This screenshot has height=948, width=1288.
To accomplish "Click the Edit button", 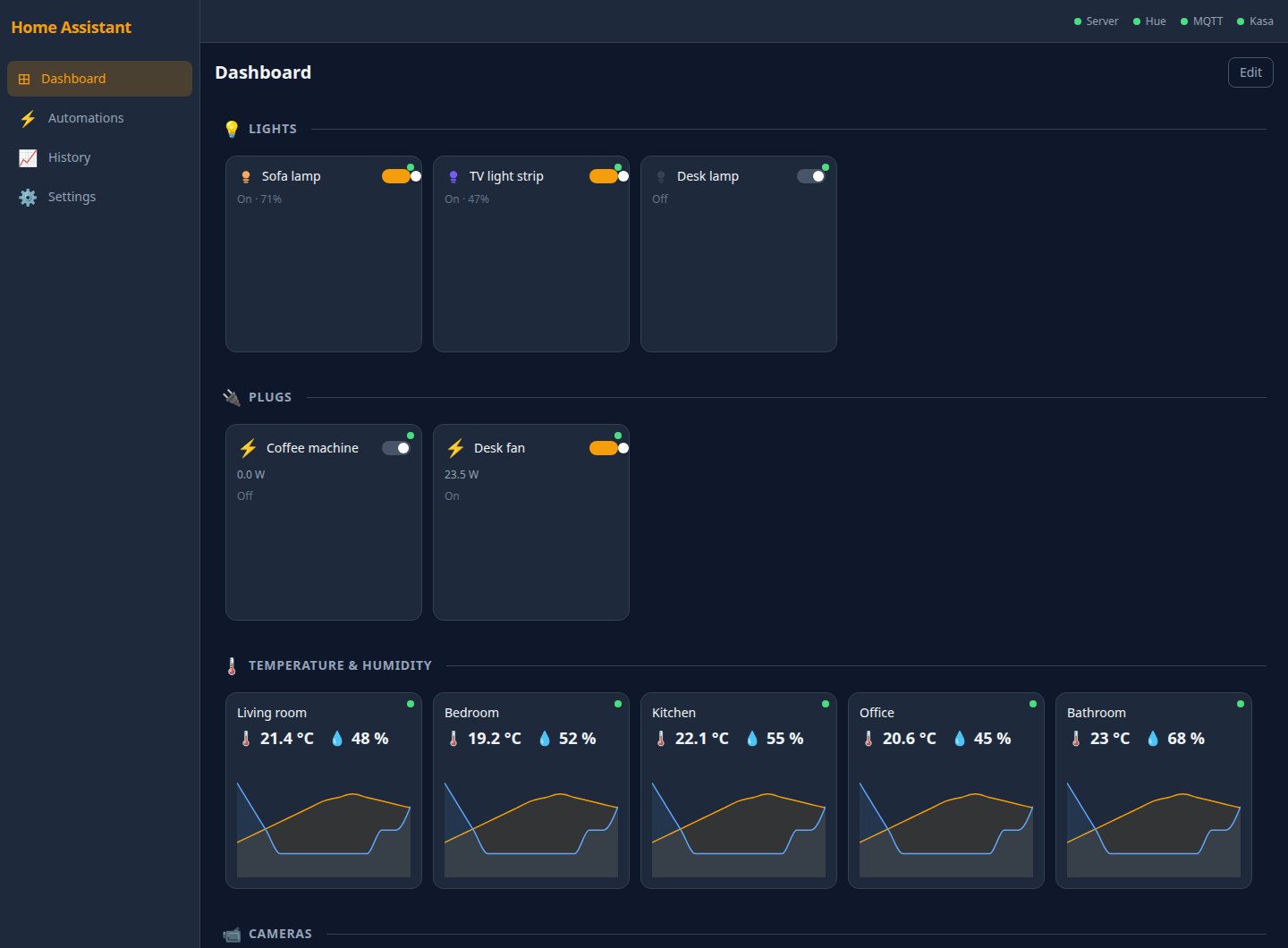I will pos(1250,72).
